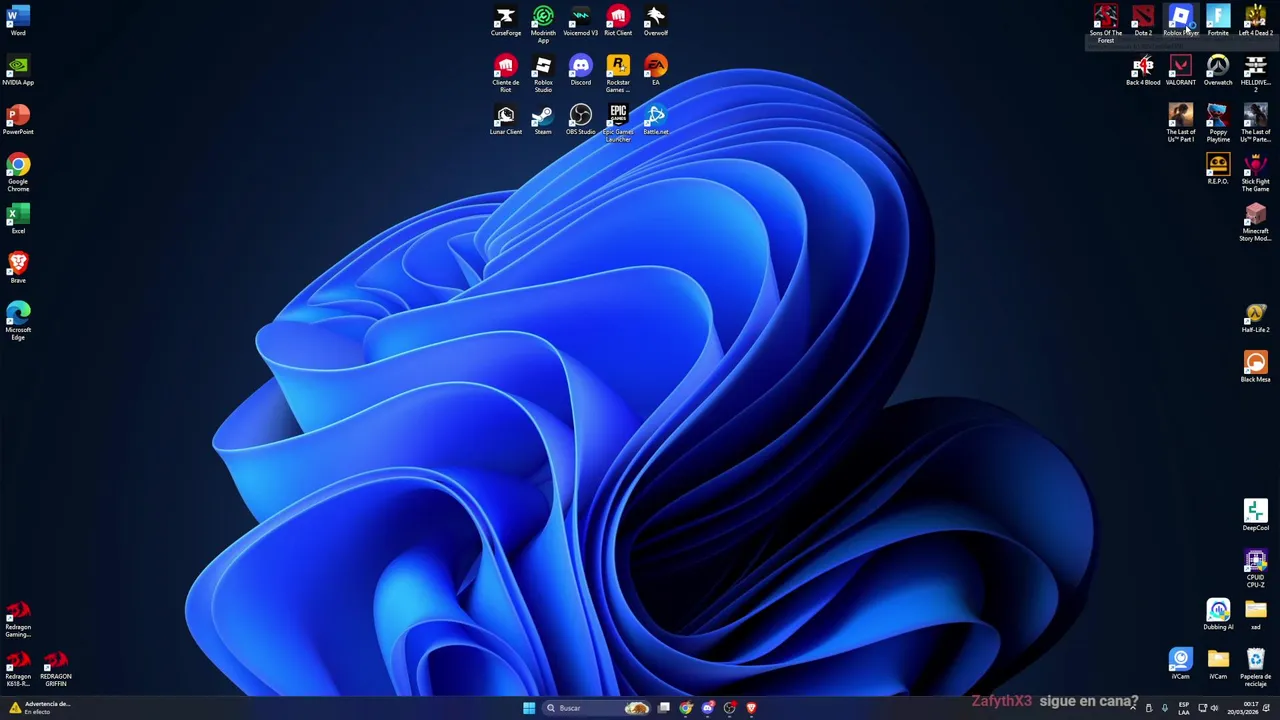
Task: Select the Black Mesa desktop icon
Action: 1255,368
